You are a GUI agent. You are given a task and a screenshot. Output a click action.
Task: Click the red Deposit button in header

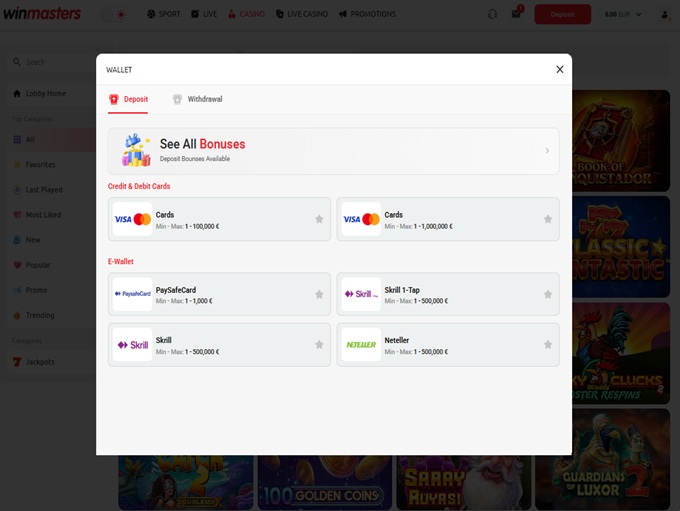[x=562, y=14]
